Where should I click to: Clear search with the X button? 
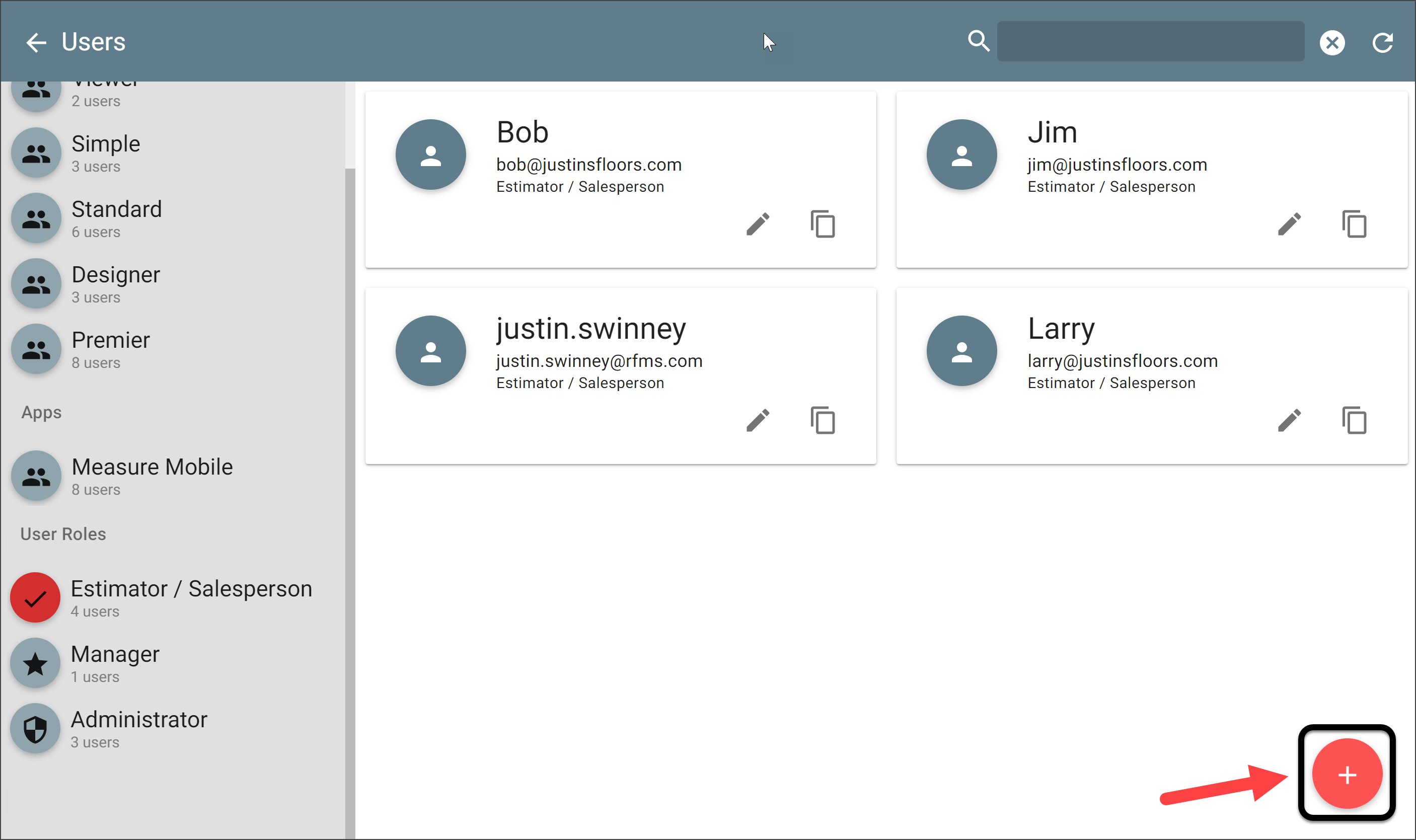1331,42
